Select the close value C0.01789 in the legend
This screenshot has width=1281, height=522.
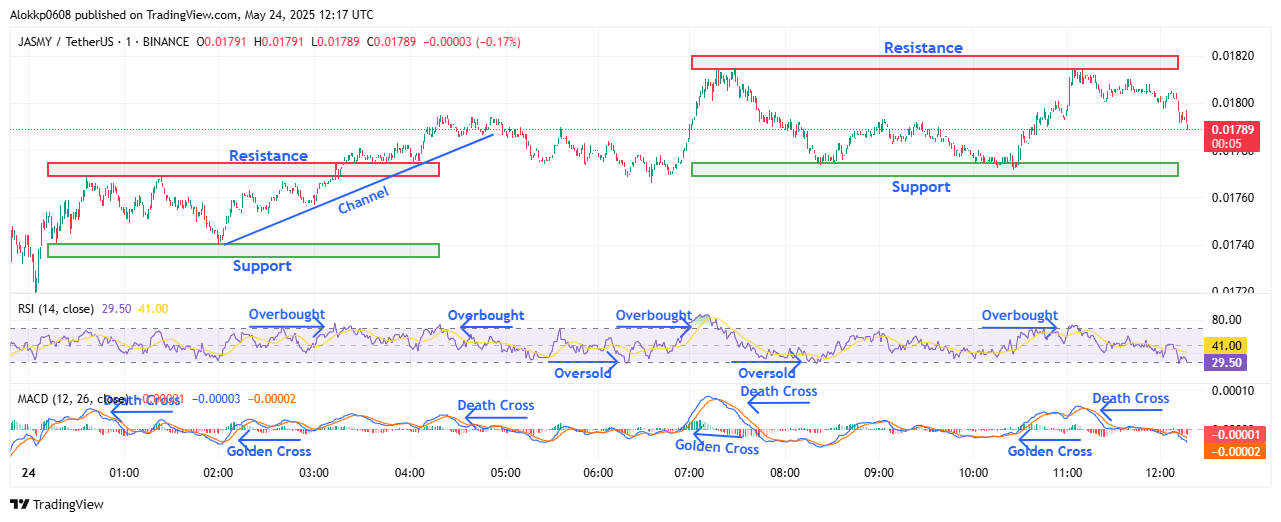click(x=394, y=42)
